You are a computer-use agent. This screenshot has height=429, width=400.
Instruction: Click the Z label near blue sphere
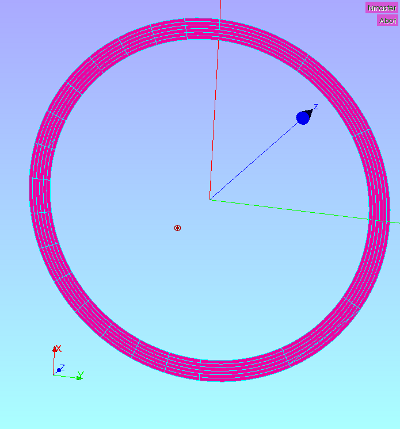[x=316, y=107]
